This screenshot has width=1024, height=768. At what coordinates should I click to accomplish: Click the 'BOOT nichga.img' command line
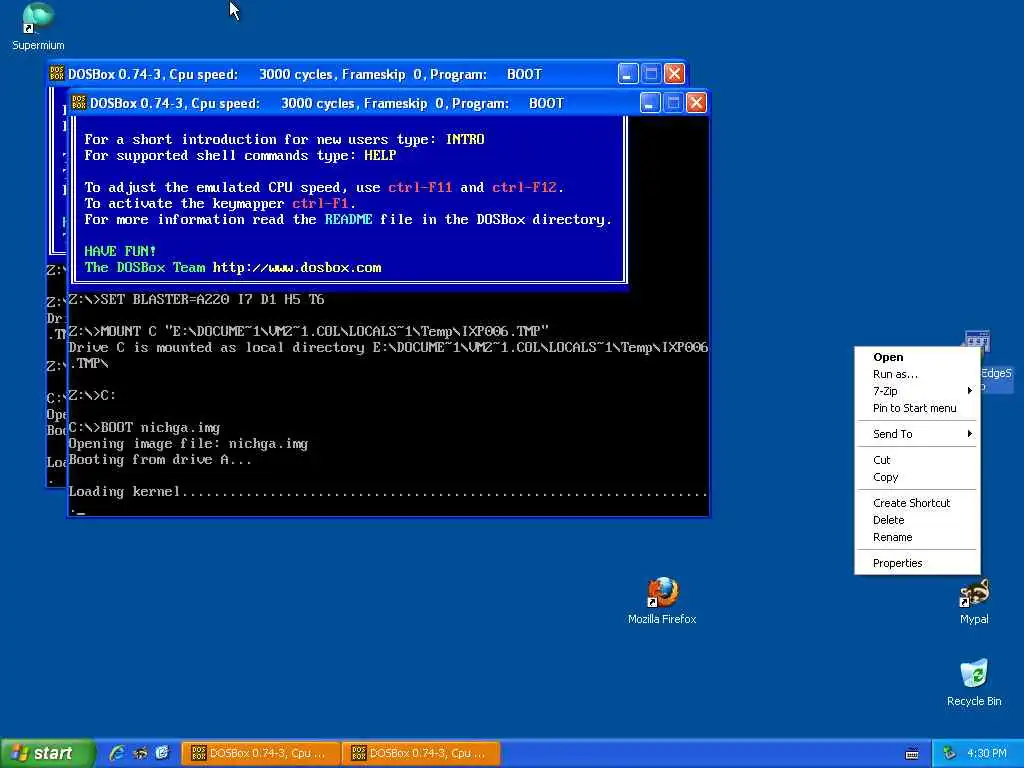coord(144,428)
